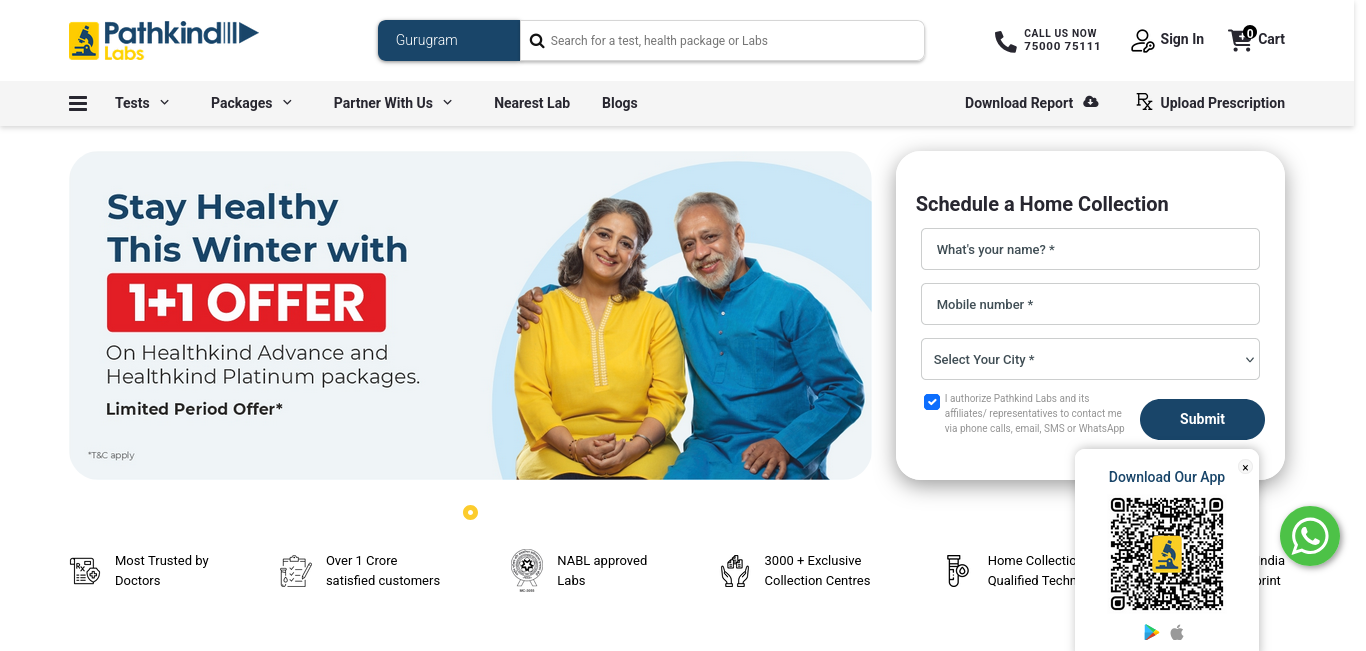Go to the Blogs menu item
Screen dimensions: 1366x651
(620, 103)
